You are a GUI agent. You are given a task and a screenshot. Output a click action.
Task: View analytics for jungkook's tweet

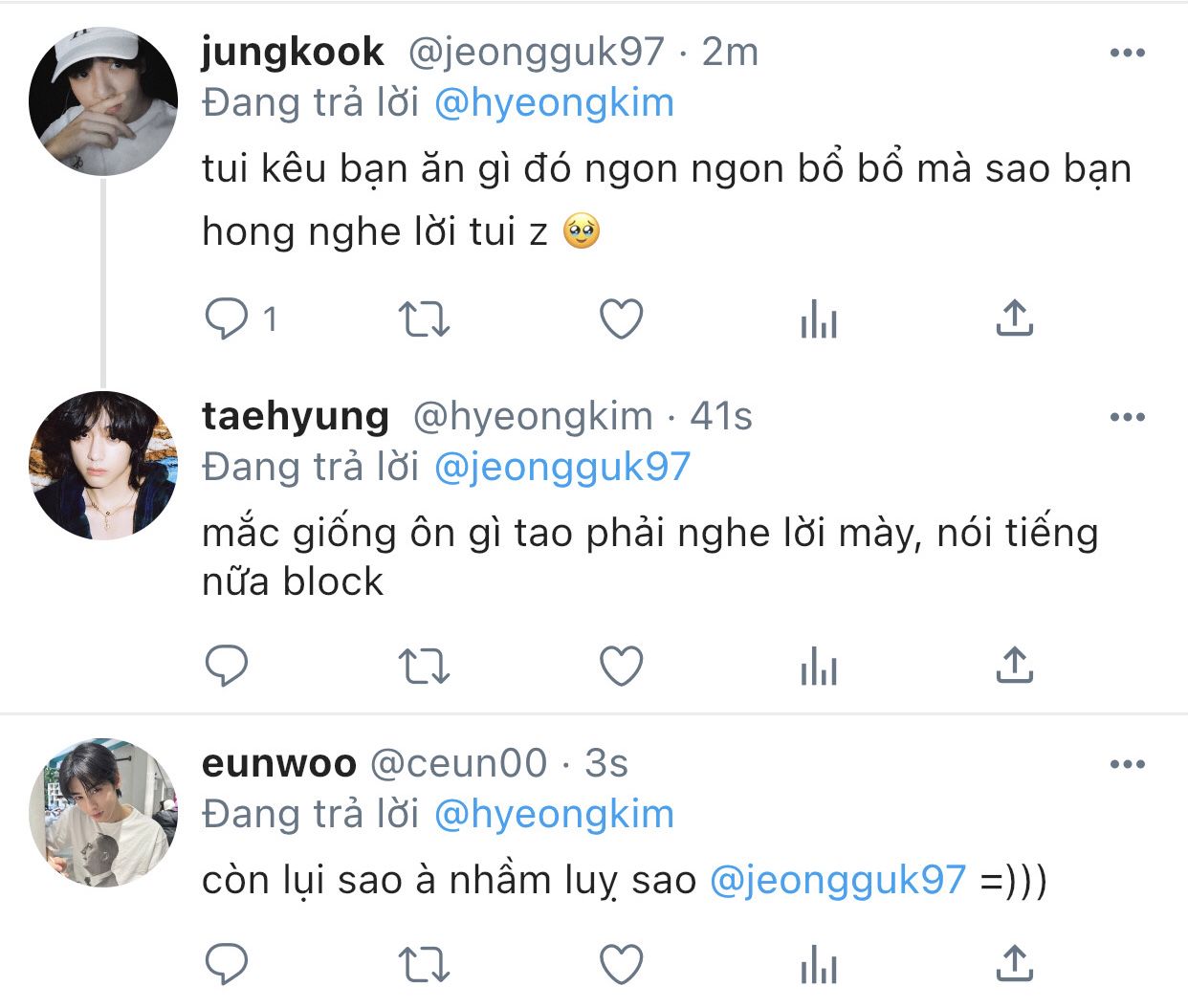(x=818, y=319)
